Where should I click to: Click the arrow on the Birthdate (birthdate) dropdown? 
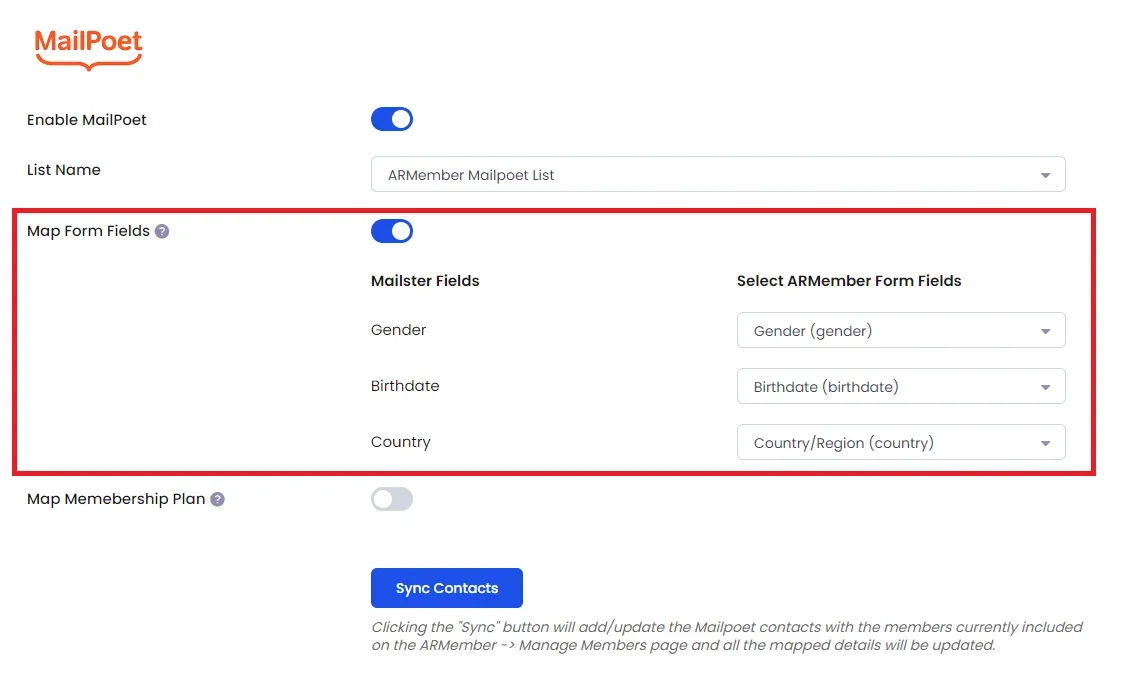click(1045, 388)
